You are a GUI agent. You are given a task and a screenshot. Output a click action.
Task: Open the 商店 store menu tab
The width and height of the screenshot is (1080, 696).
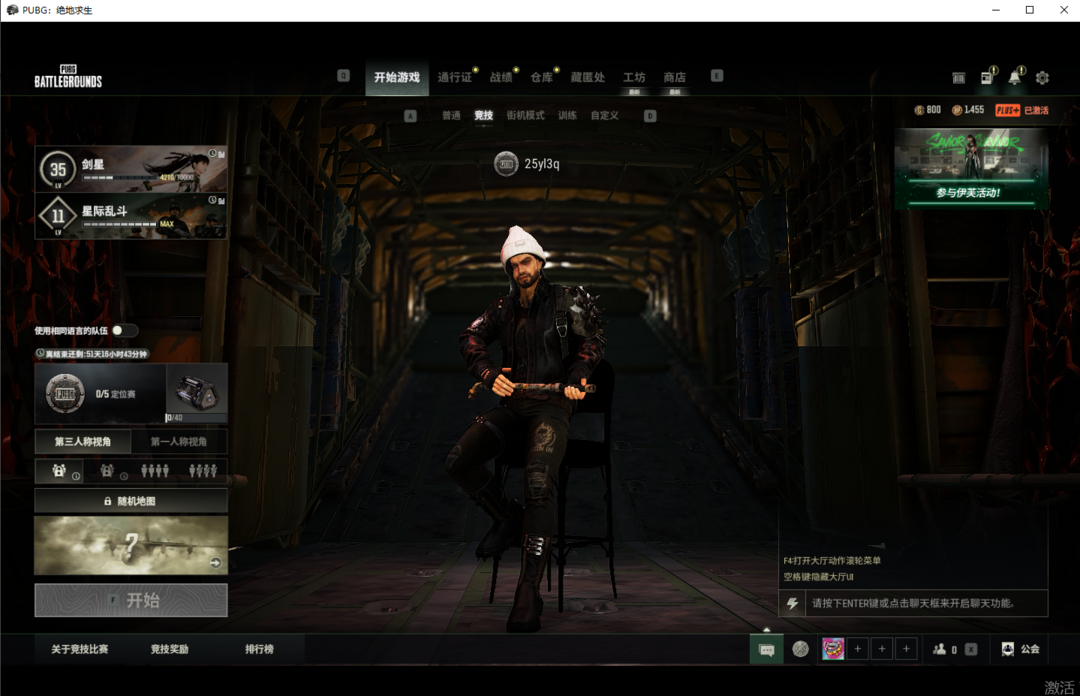675,78
